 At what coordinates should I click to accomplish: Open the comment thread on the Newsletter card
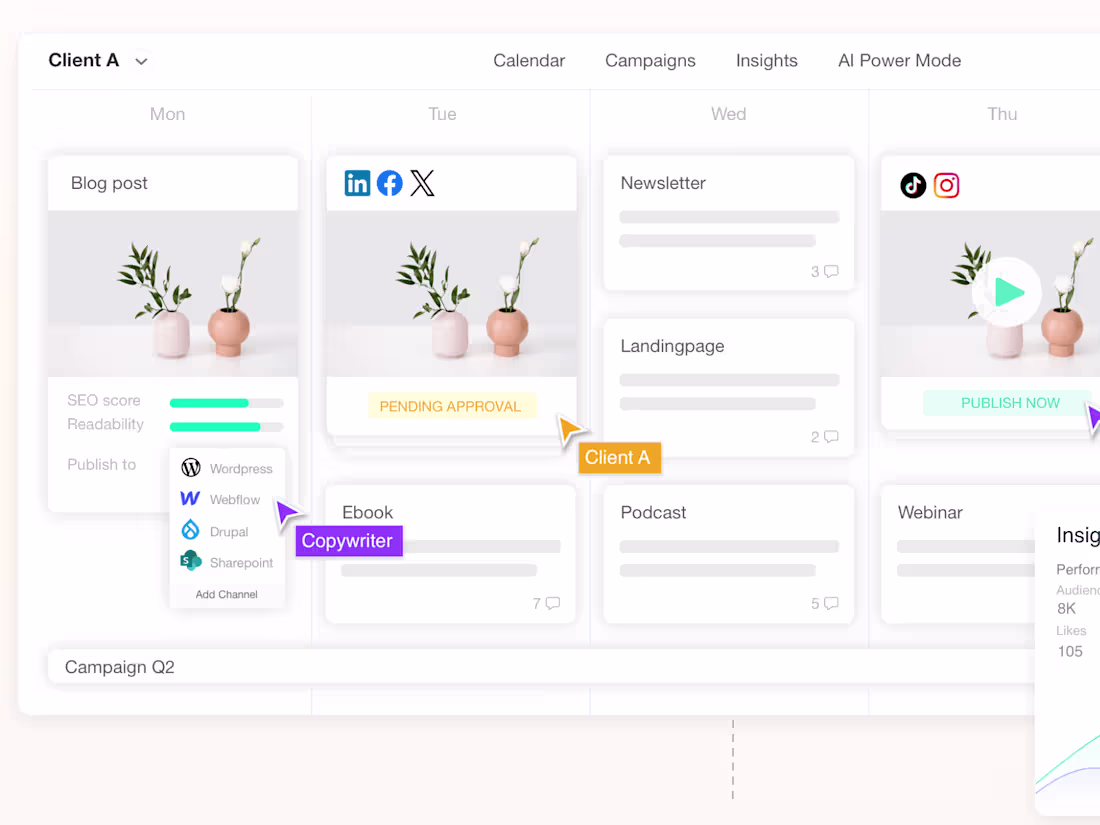[x=826, y=270]
